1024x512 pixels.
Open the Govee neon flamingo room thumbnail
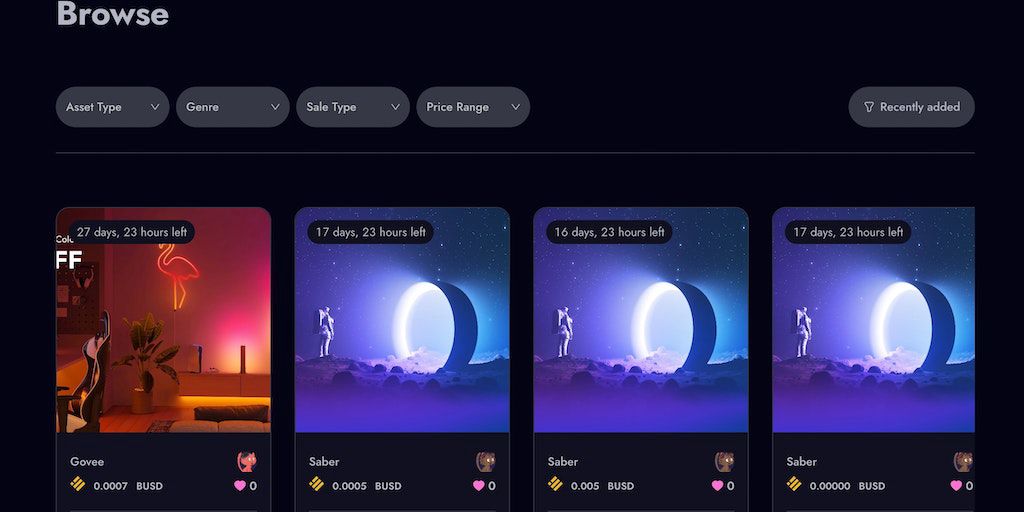coord(163,320)
